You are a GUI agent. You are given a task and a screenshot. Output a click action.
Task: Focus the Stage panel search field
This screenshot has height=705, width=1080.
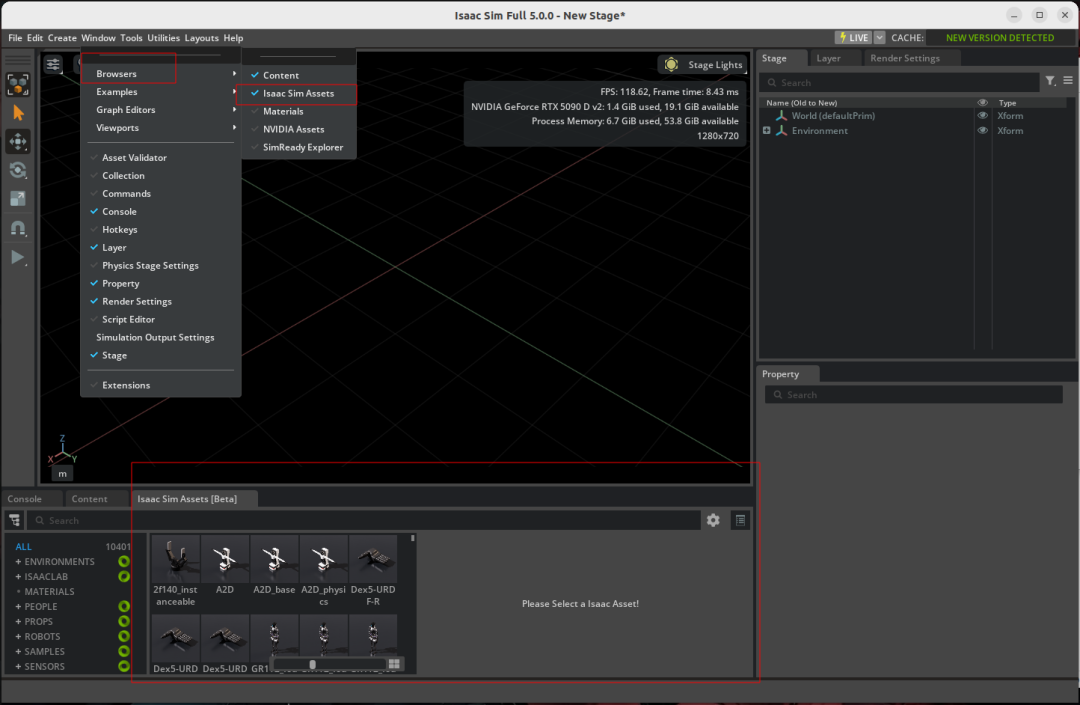pos(900,83)
